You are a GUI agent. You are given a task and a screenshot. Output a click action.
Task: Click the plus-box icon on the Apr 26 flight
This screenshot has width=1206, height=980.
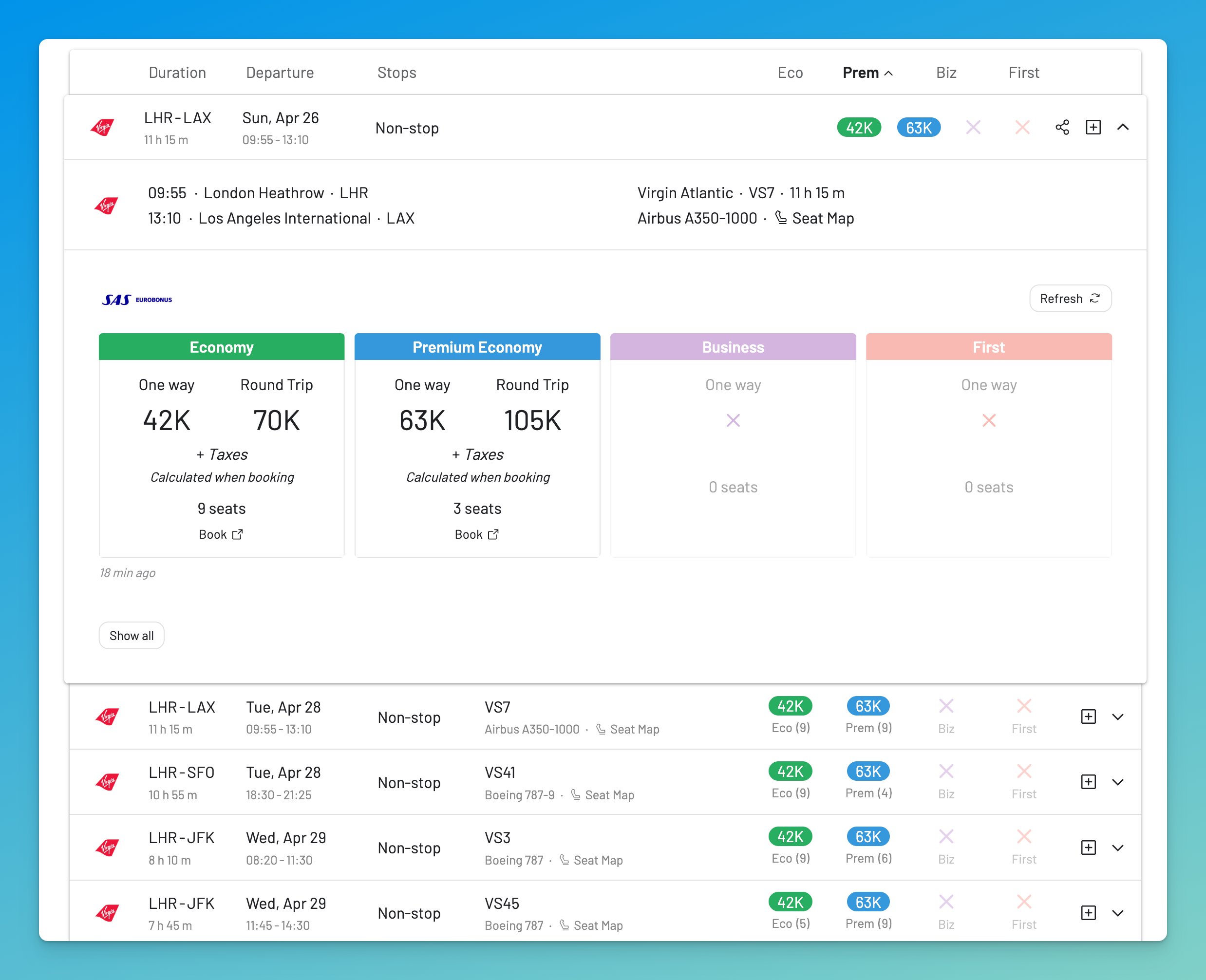[1093, 127]
